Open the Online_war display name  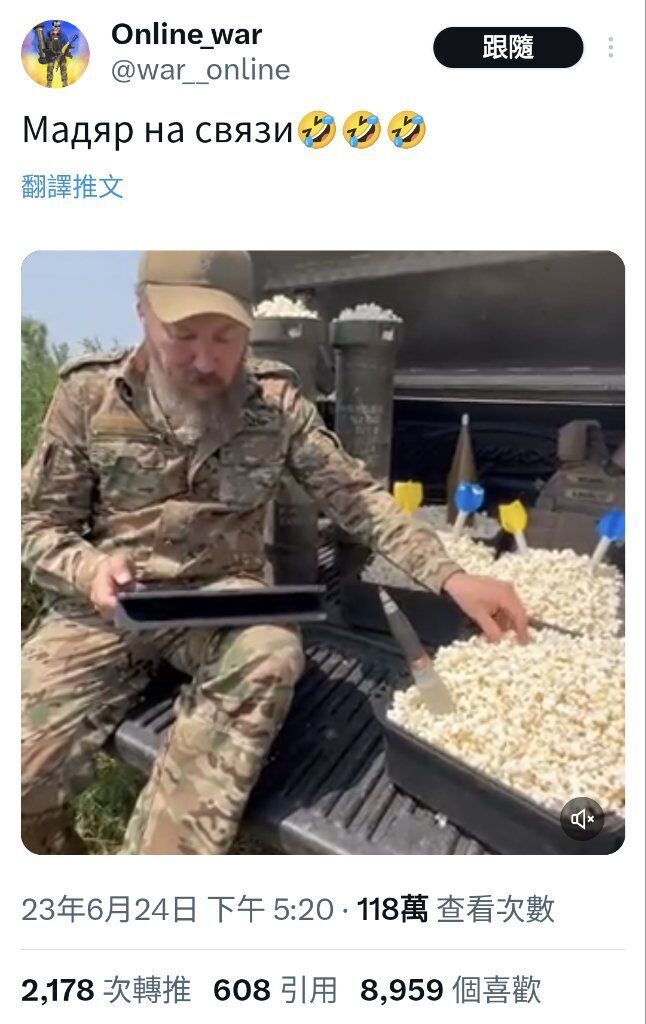click(x=187, y=34)
